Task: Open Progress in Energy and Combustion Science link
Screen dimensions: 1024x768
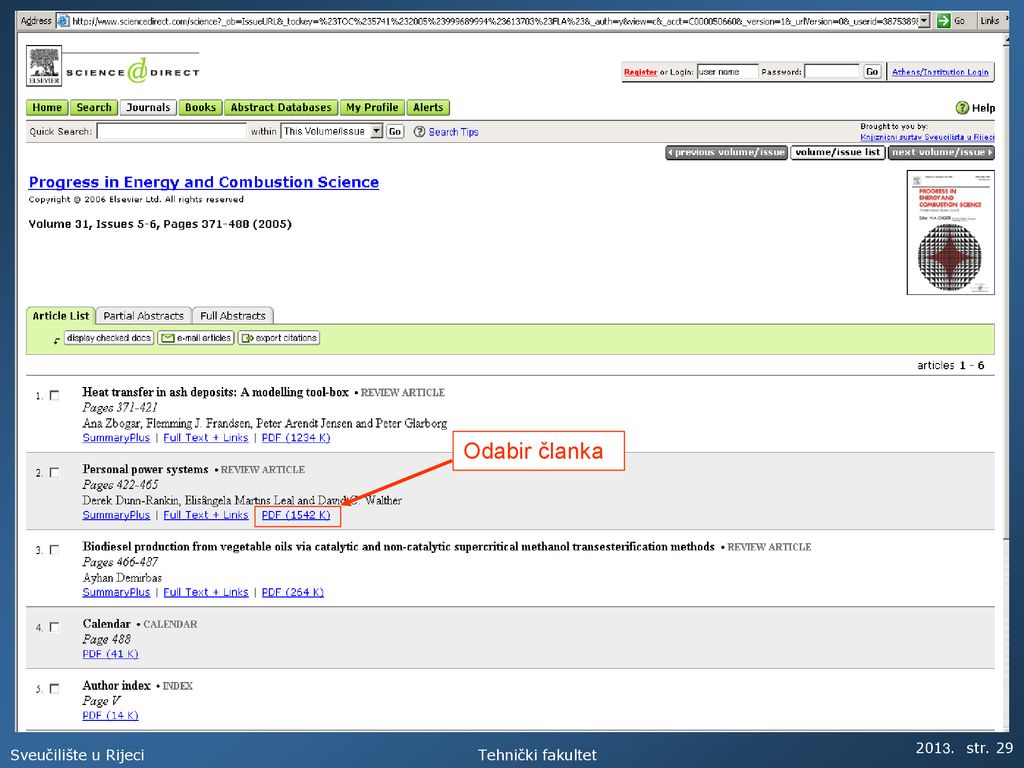Action: (x=204, y=182)
